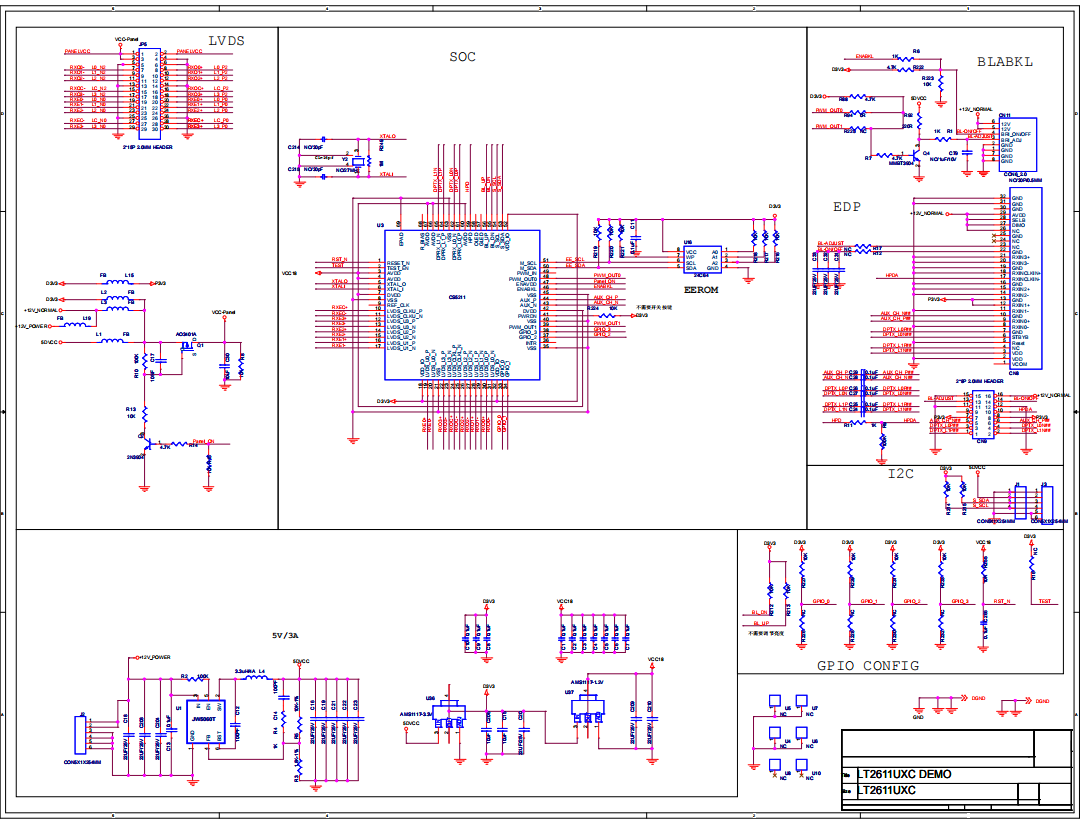Select the CN9 2*8P header
1084x821 pixels.
pyautogui.click(x=983, y=413)
